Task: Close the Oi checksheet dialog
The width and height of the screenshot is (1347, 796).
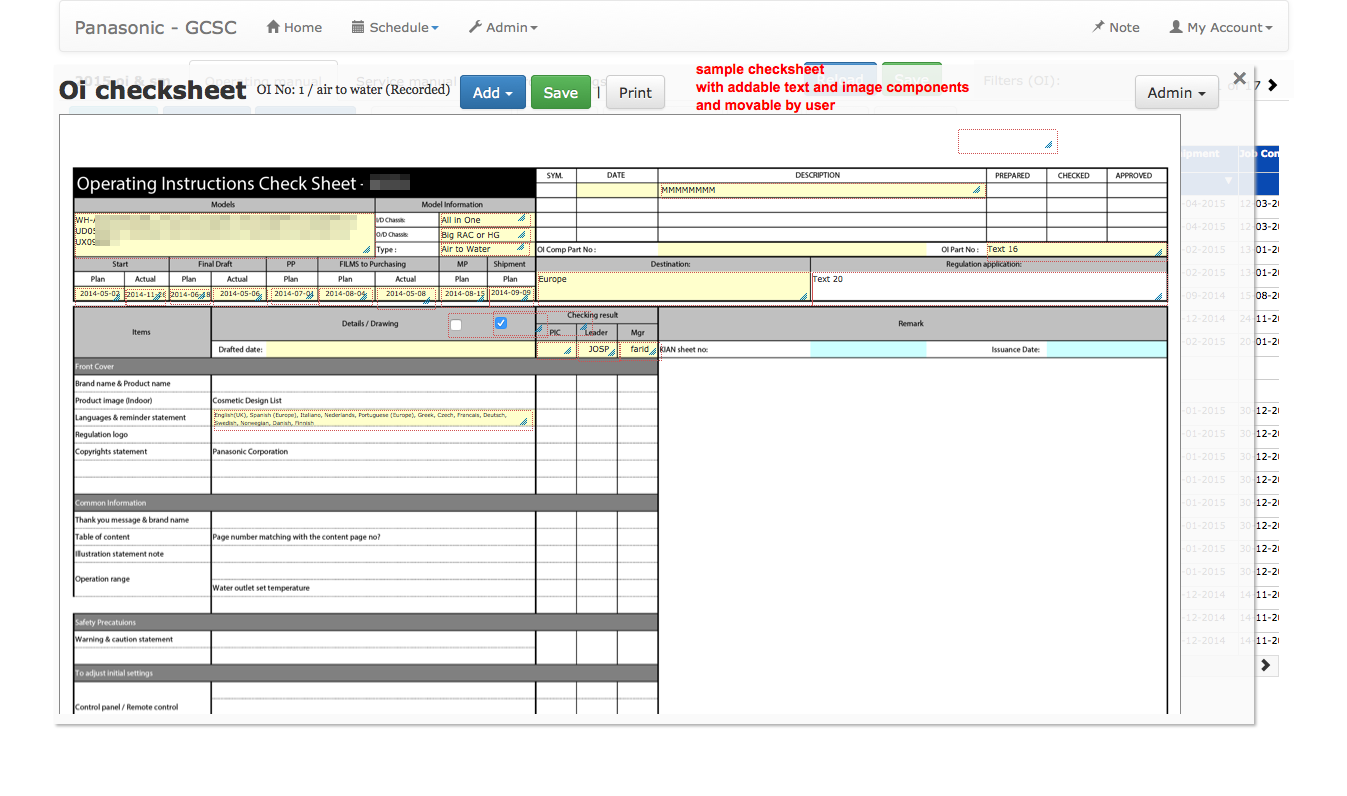Action: click(1239, 78)
